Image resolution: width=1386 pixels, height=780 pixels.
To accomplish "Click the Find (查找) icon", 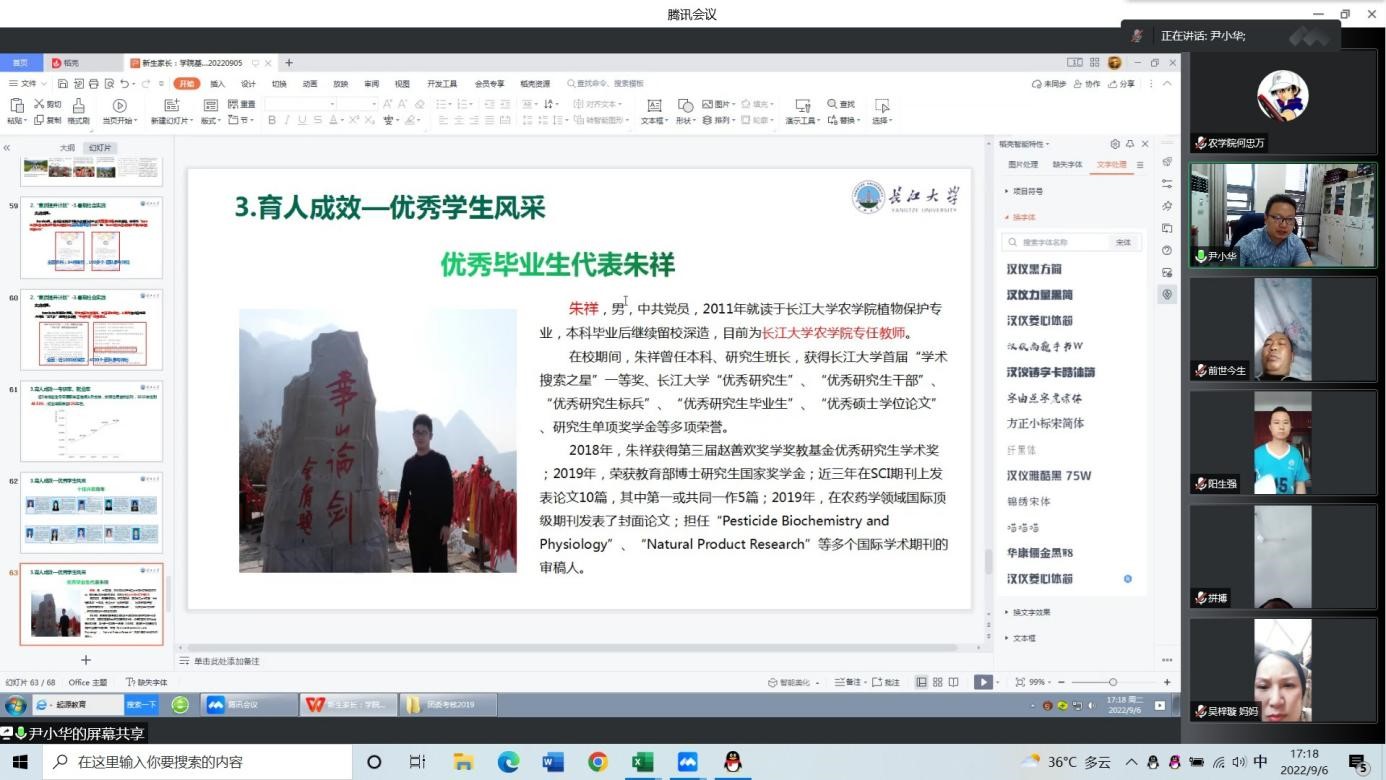I will coord(841,104).
